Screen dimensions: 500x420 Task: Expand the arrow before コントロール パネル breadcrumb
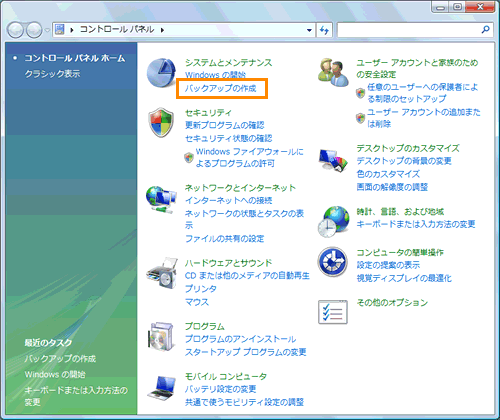(x=72, y=30)
